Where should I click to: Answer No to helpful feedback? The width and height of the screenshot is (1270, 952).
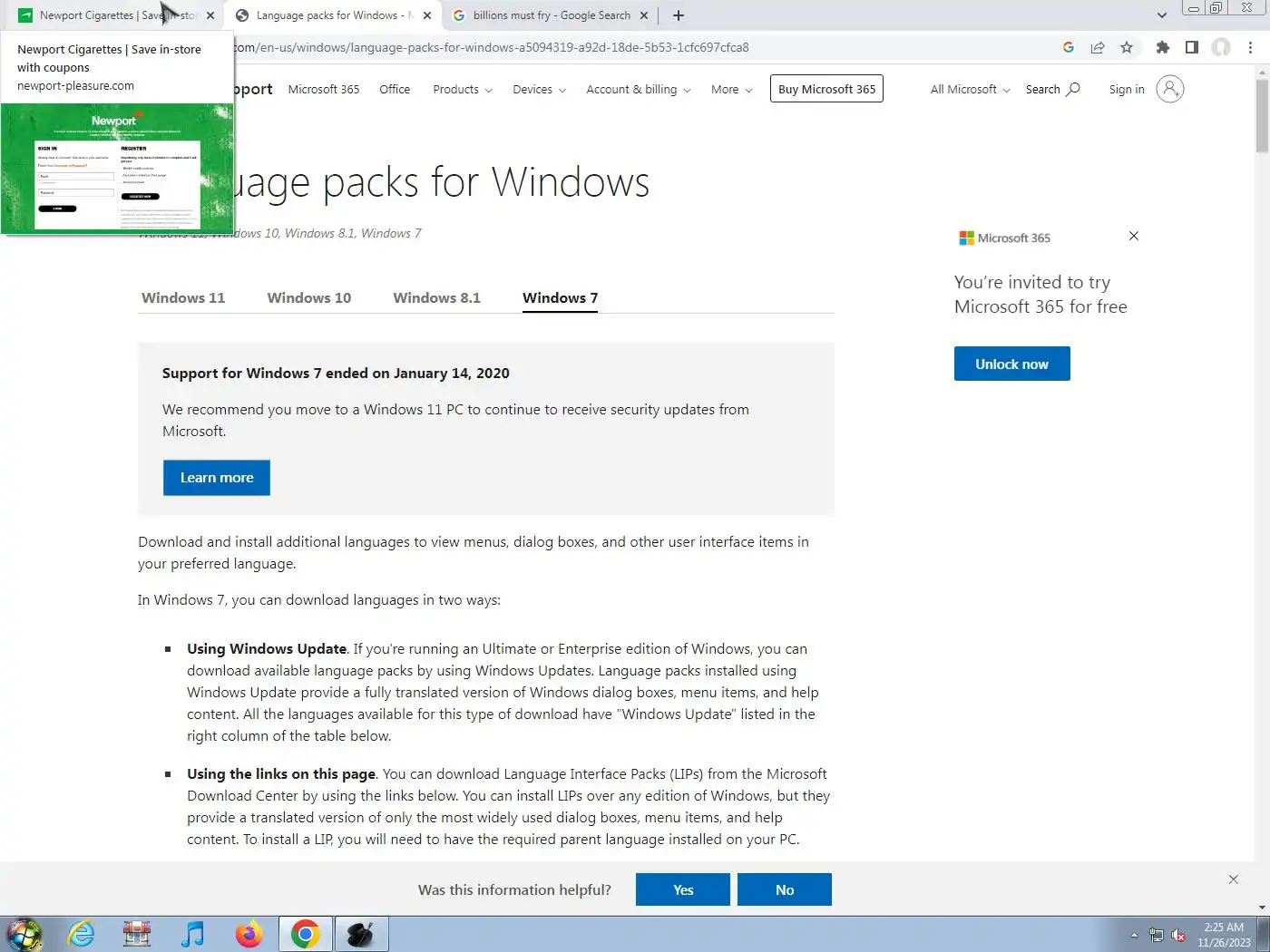[x=785, y=889]
